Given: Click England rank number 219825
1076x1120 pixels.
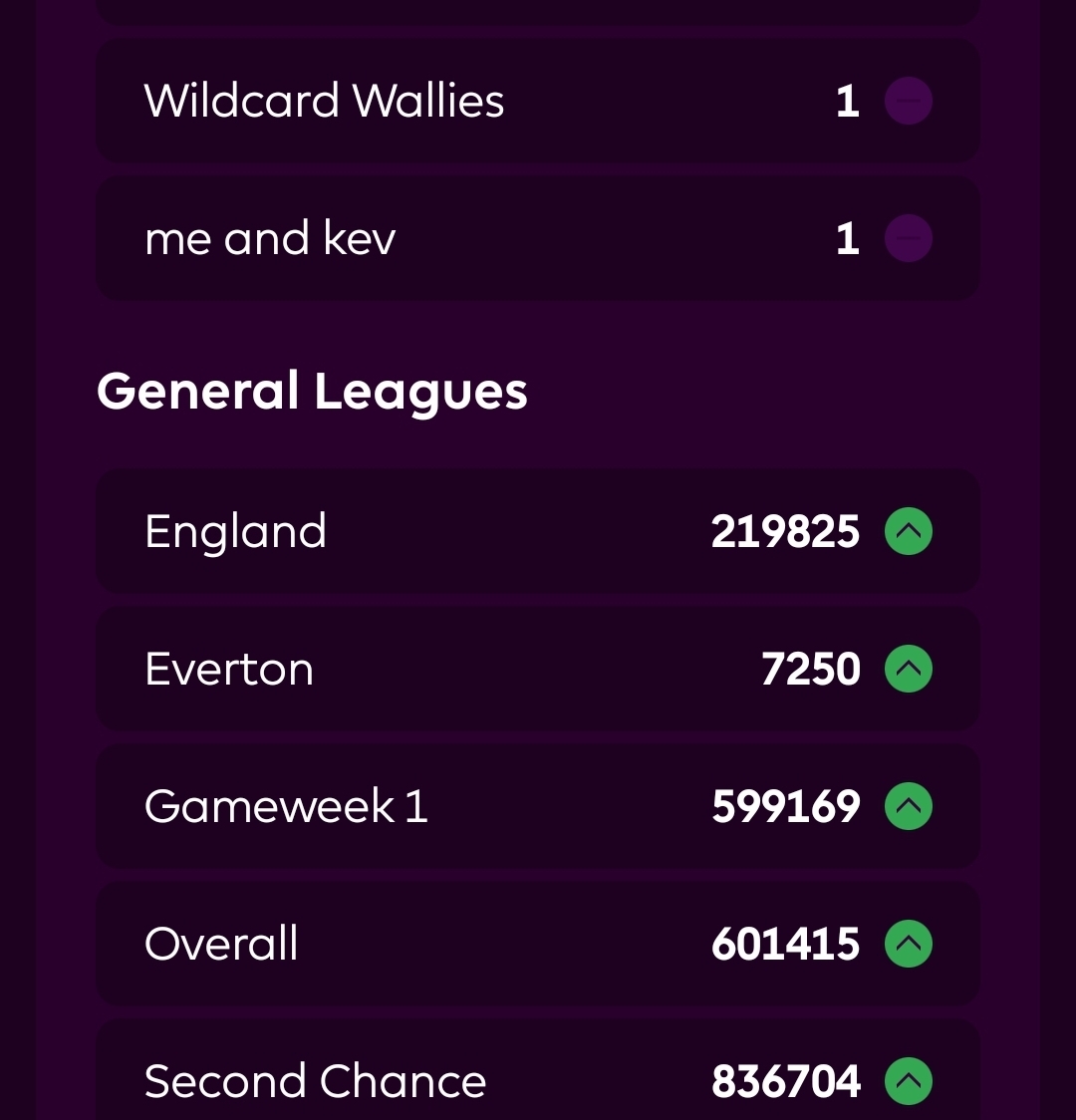Looking at the screenshot, I should [785, 531].
